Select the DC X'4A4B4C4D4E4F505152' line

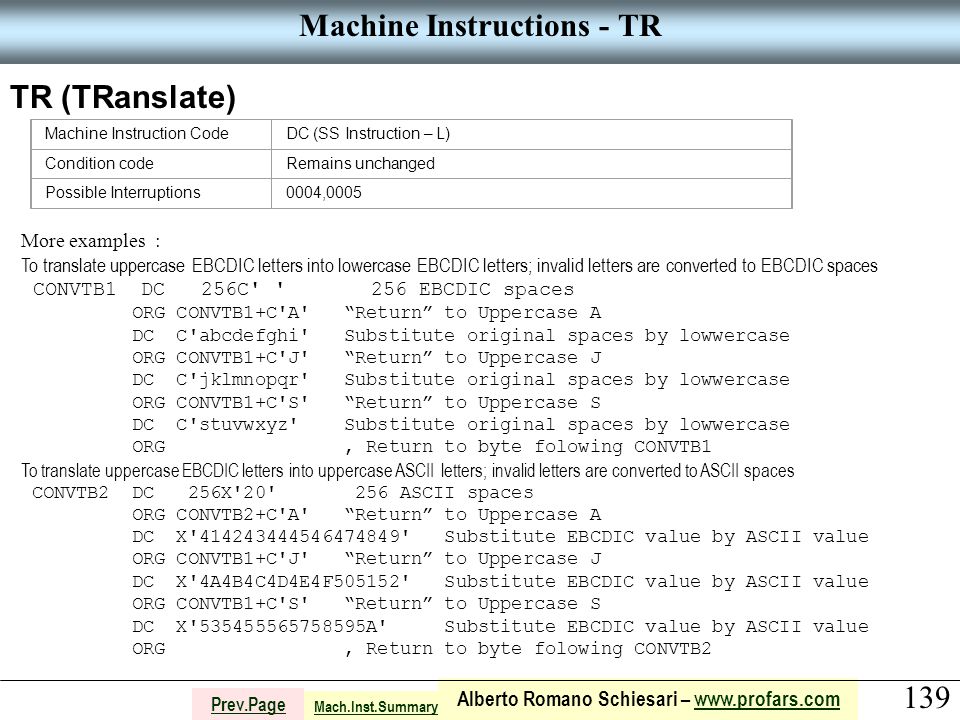point(500,582)
